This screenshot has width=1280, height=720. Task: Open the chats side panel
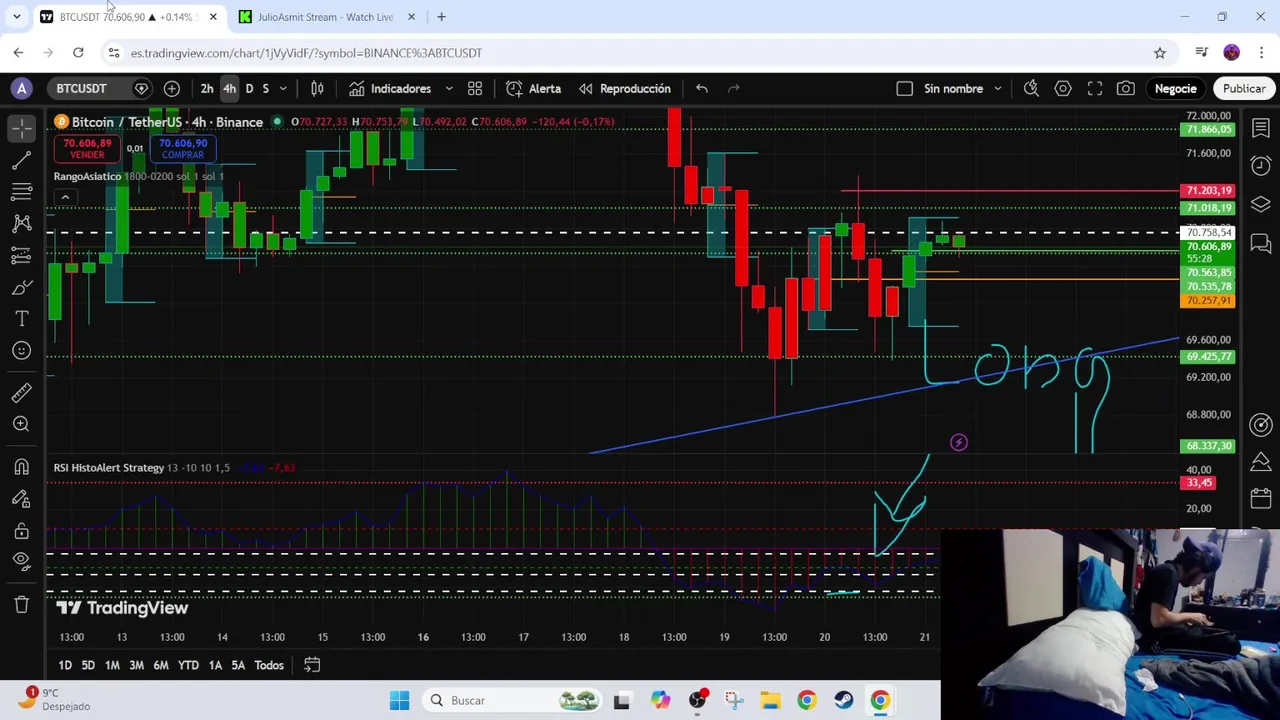click(x=1261, y=243)
